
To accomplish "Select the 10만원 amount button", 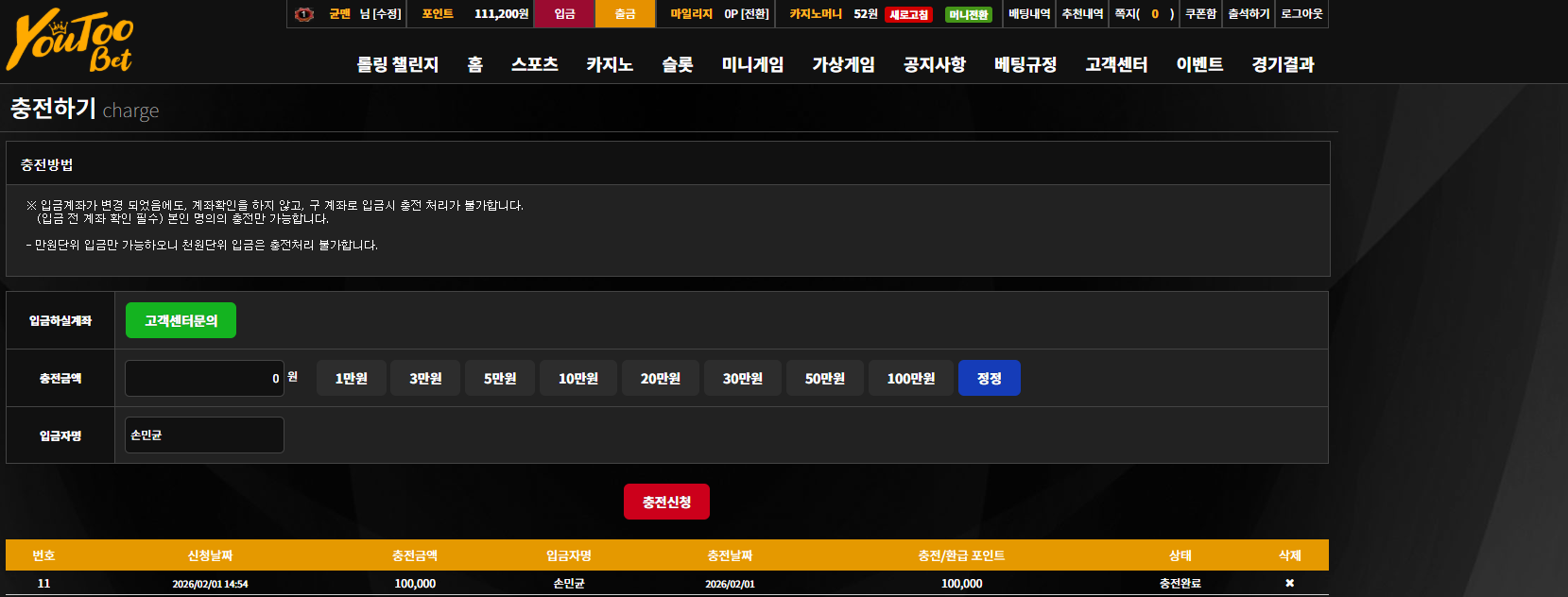I will [x=578, y=378].
